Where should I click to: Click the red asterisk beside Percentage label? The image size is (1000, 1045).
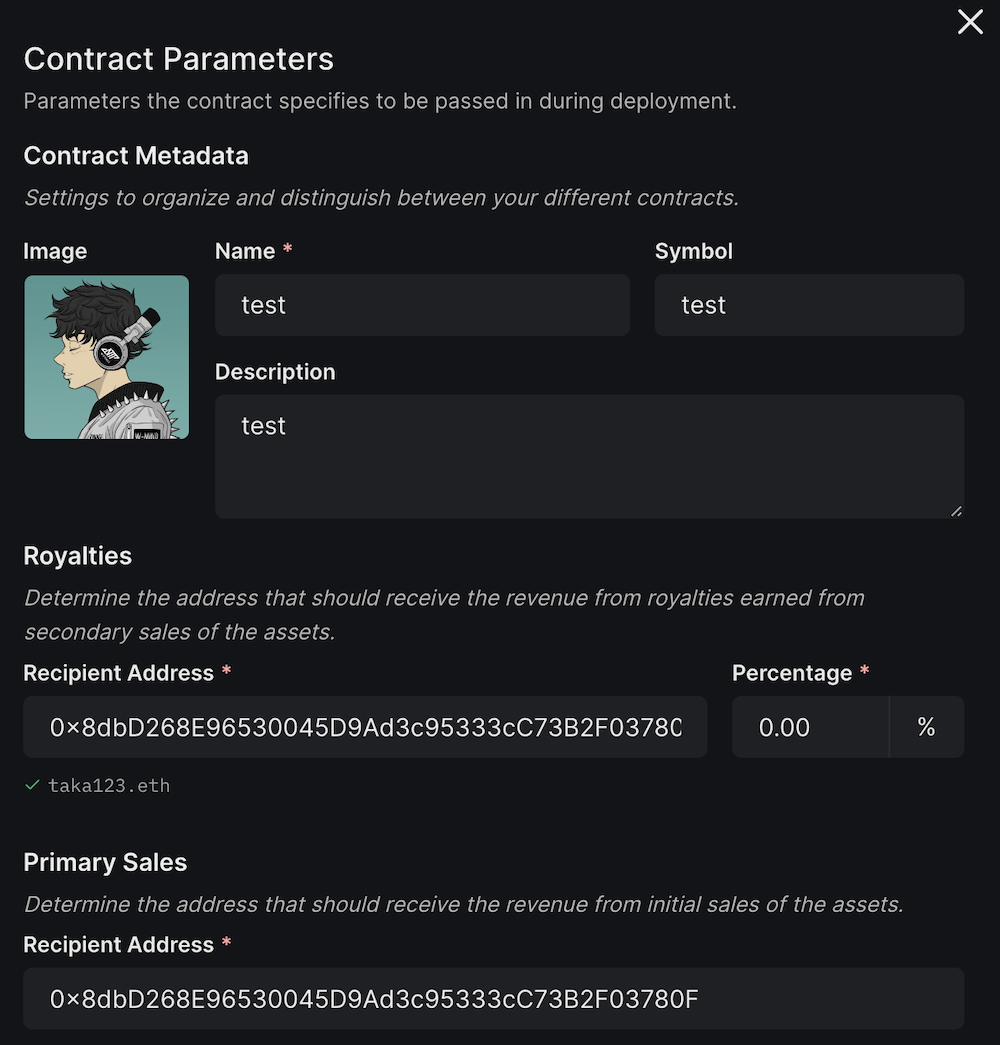tap(862, 672)
